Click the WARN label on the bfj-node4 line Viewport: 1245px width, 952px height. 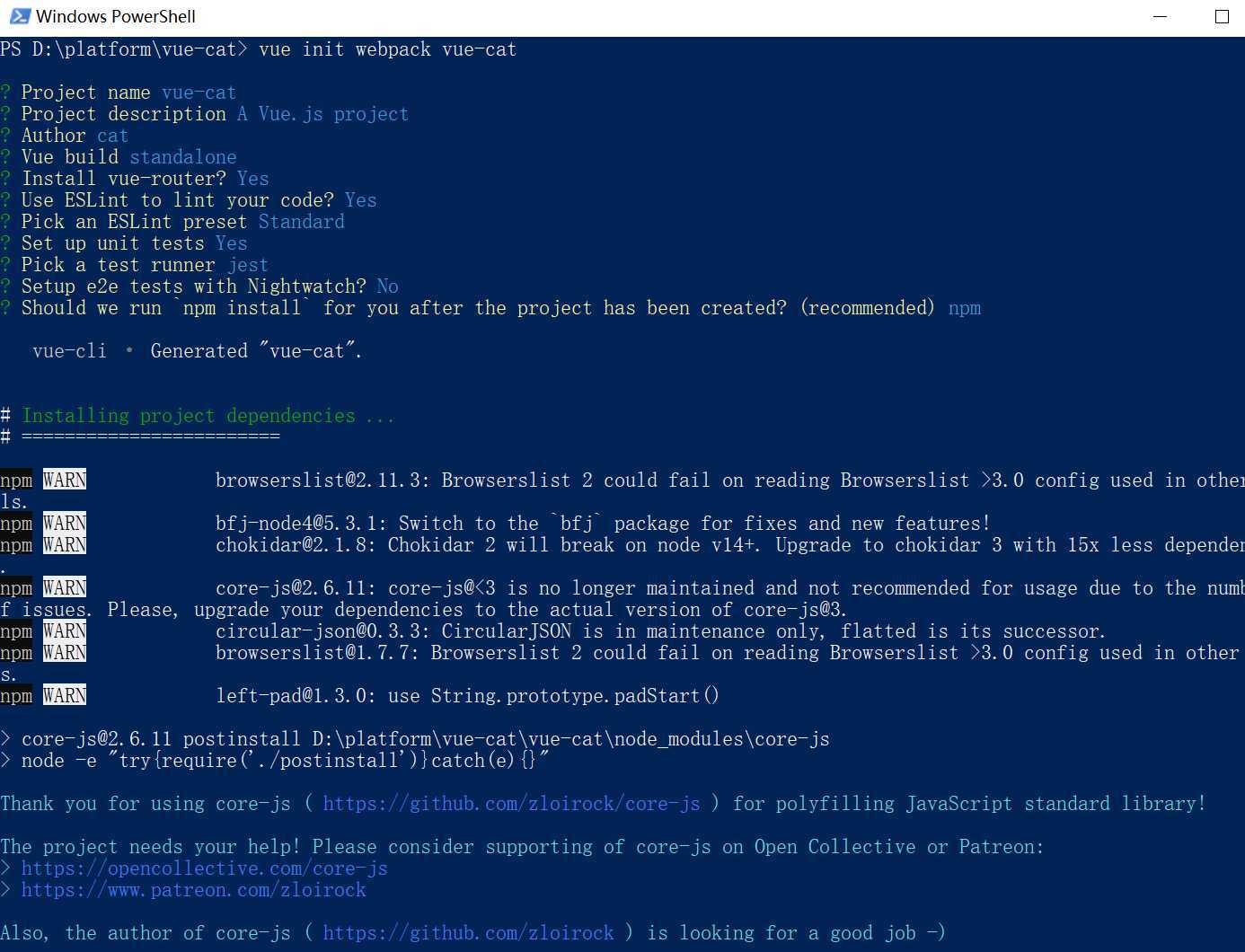(x=65, y=524)
